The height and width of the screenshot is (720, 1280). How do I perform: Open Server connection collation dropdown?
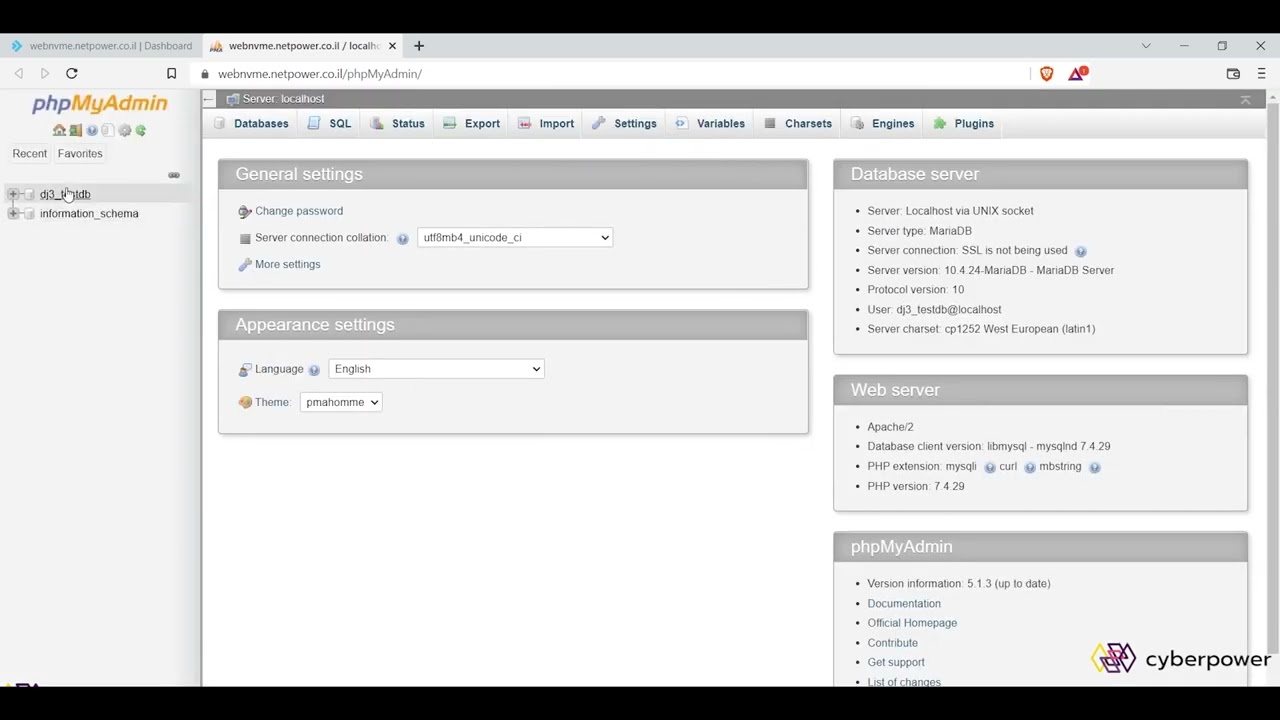pos(515,237)
